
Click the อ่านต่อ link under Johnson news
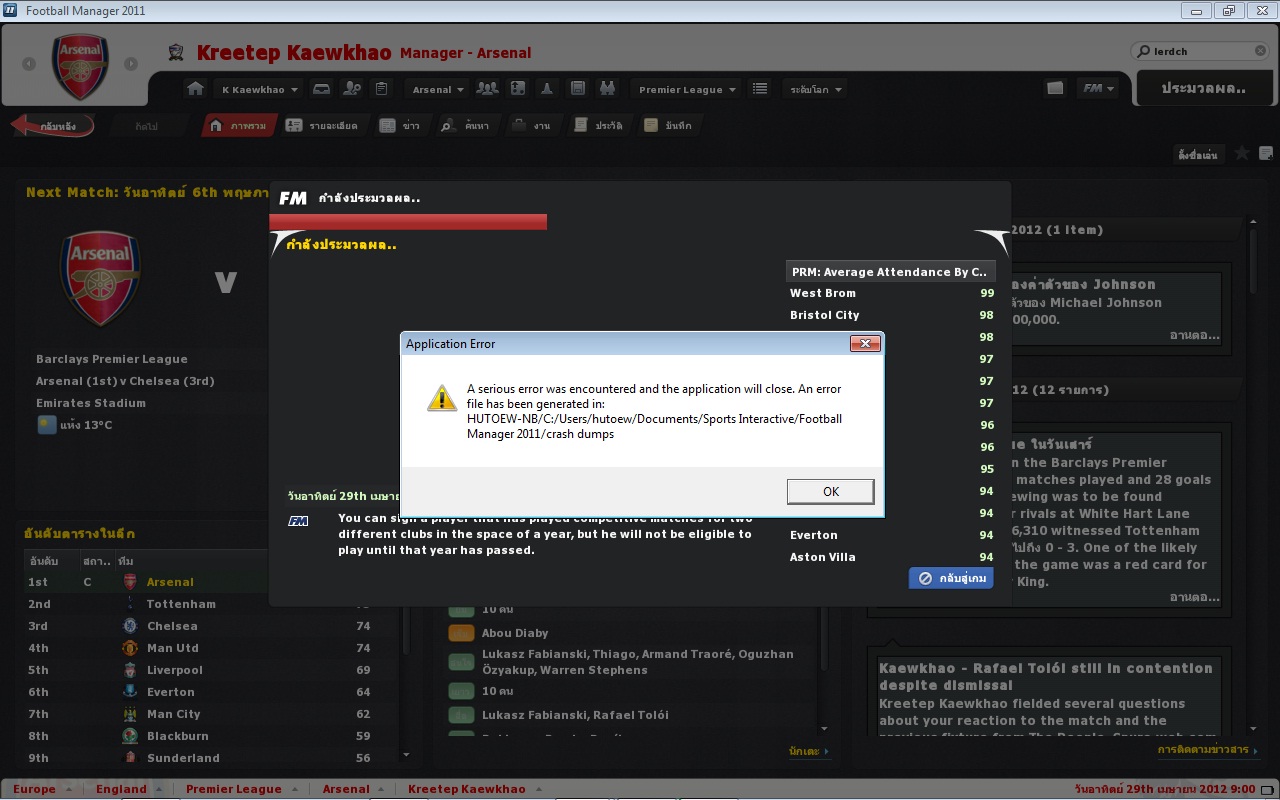(x=1195, y=335)
